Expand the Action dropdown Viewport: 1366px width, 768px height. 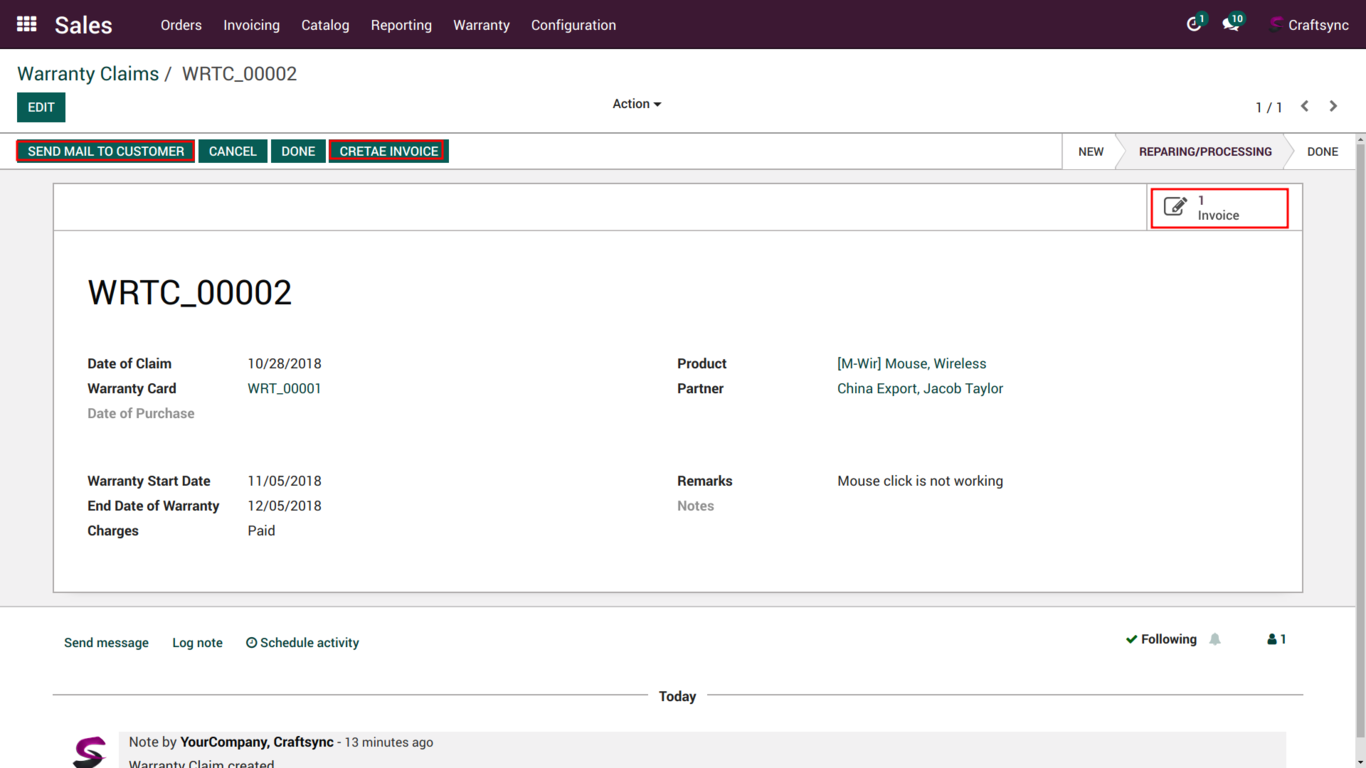(636, 104)
